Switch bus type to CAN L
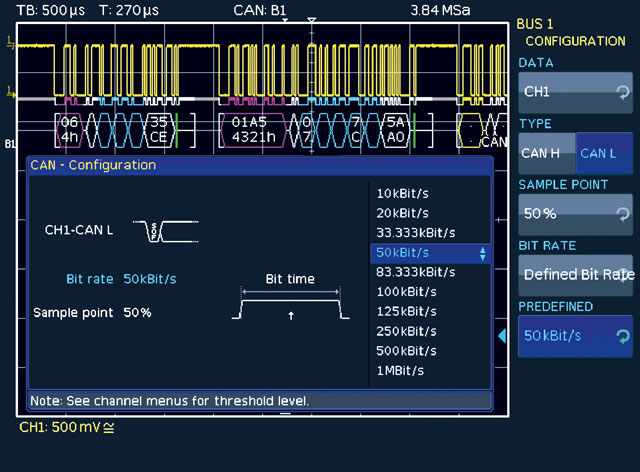The image size is (640, 472). tap(604, 154)
